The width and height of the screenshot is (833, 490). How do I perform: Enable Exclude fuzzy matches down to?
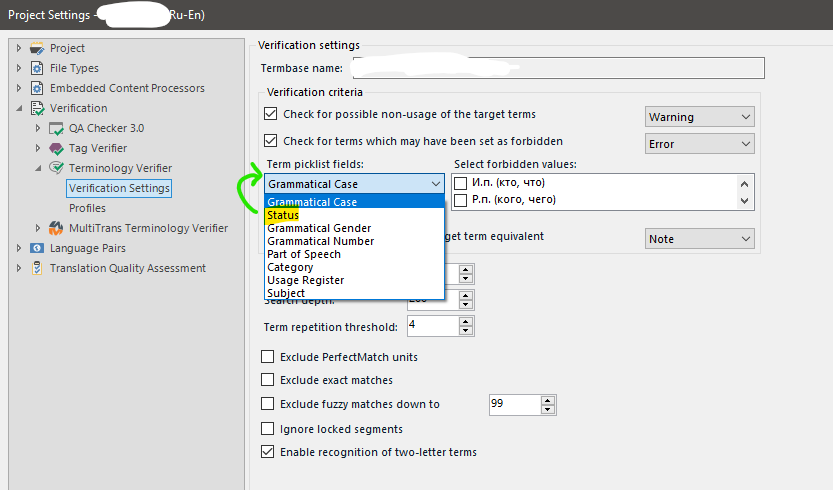[x=267, y=404]
